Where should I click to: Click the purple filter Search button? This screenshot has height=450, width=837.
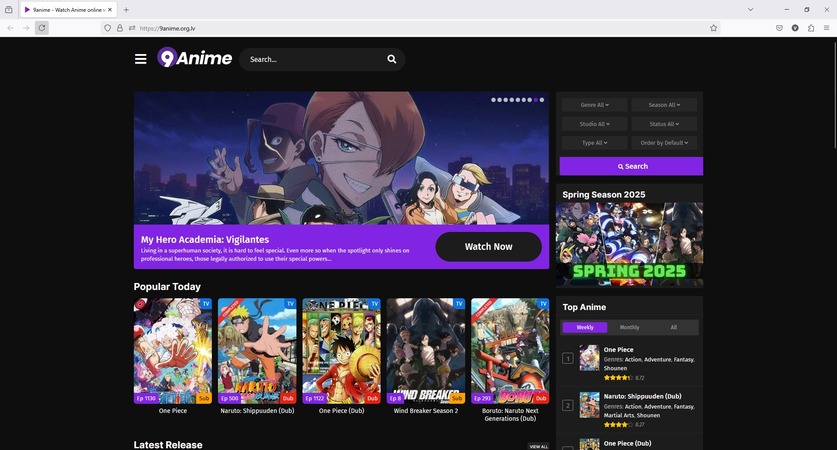point(631,166)
